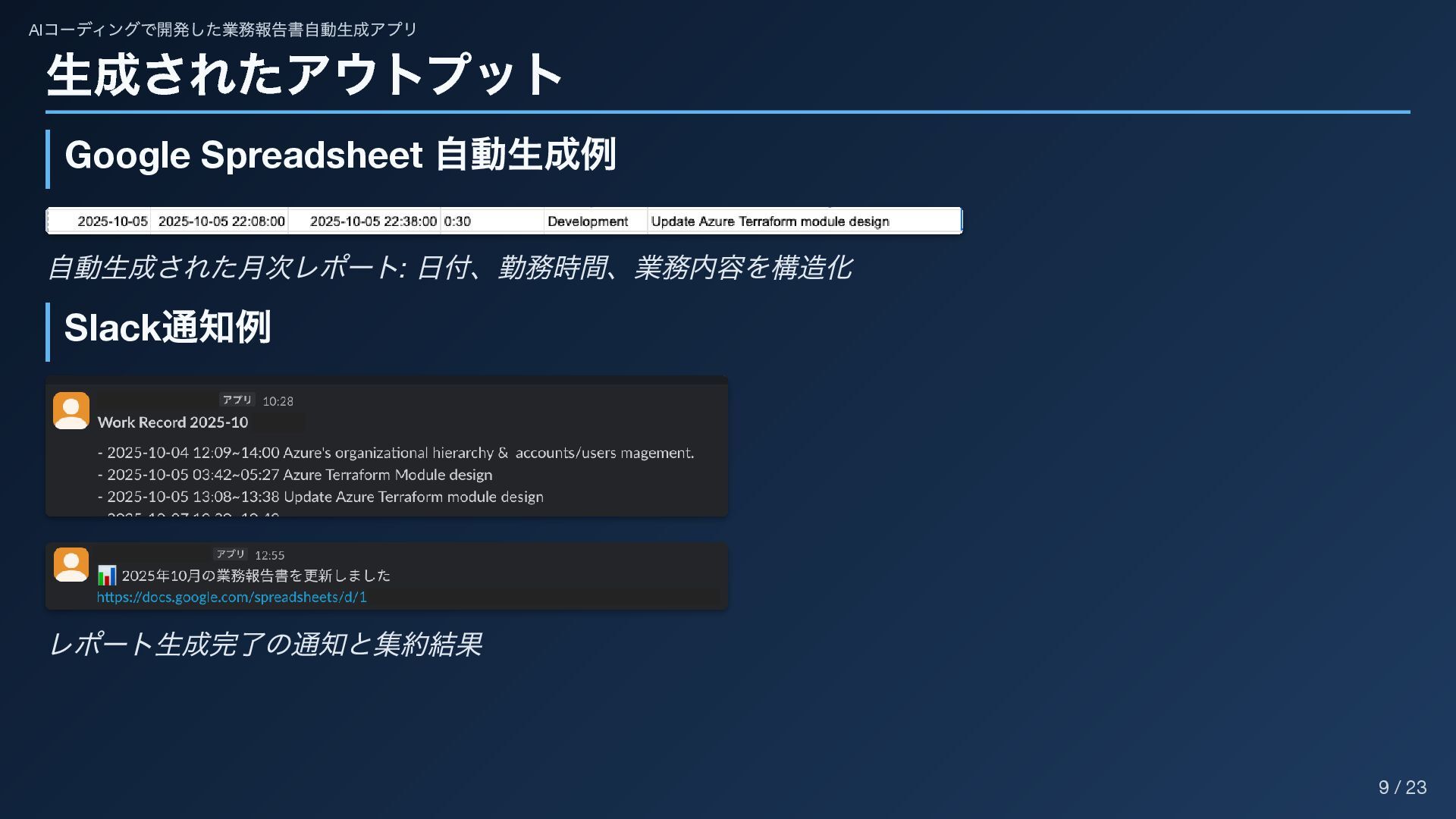Click the Google Spreadsheet 自動生成例 heading
The width and height of the screenshot is (1456, 819).
[x=340, y=155]
